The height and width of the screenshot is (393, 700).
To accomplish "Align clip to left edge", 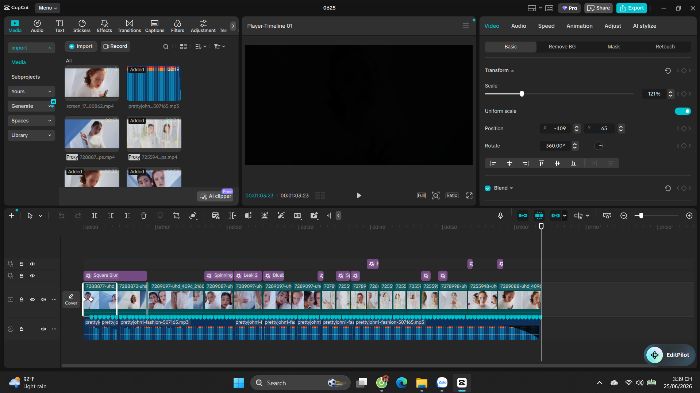I will click(x=493, y=163).
